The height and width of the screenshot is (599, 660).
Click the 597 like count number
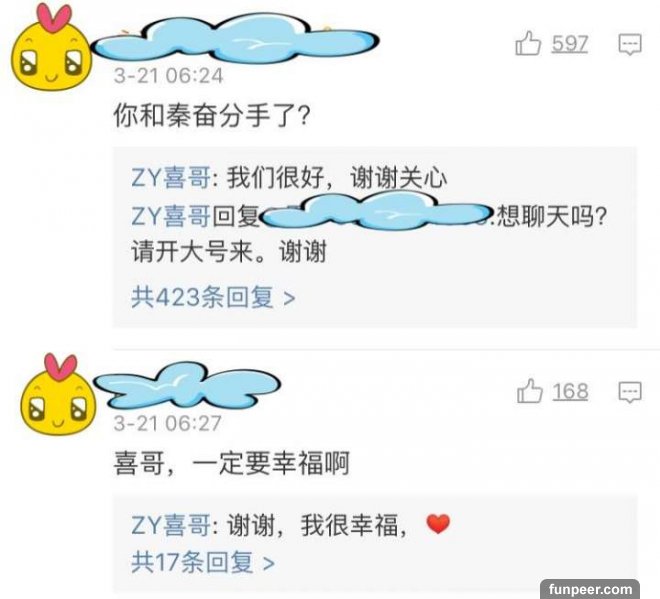570,43
